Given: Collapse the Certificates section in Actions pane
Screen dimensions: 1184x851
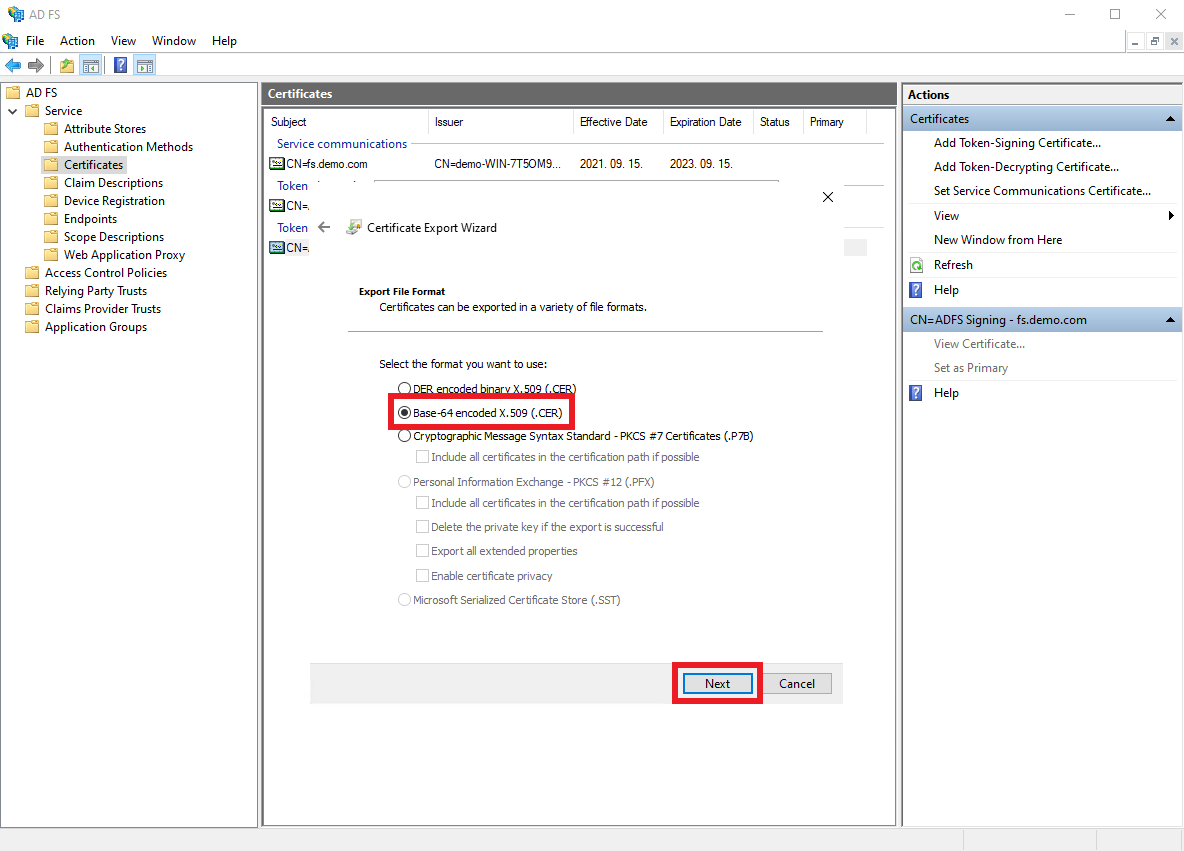Looking at the screenshot, I should [x=1169, y=118].
